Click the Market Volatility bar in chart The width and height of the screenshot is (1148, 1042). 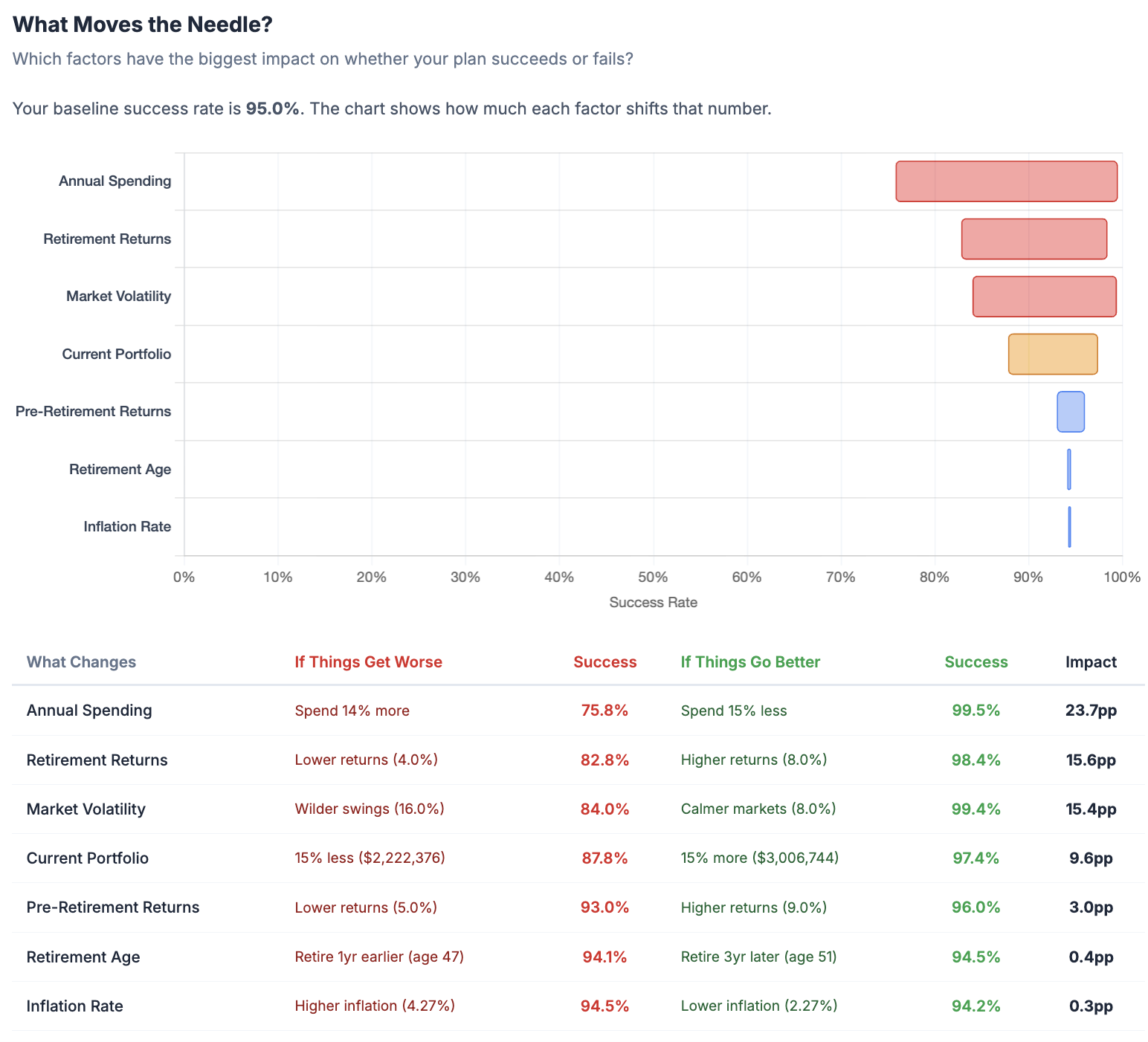click(x=1045, y=297)
